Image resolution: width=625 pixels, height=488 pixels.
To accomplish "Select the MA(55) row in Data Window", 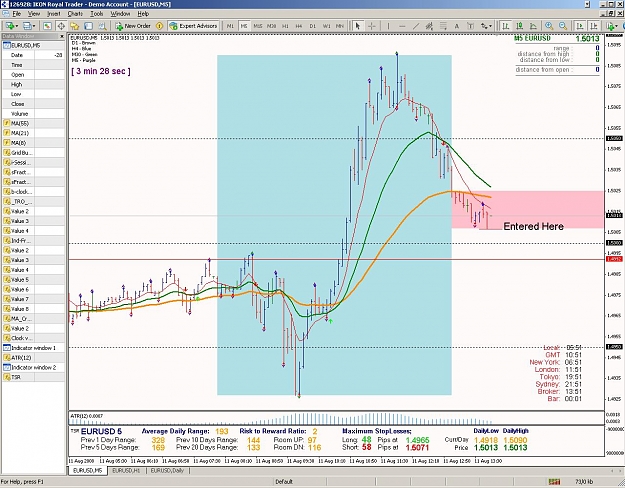I will point(33,123).
